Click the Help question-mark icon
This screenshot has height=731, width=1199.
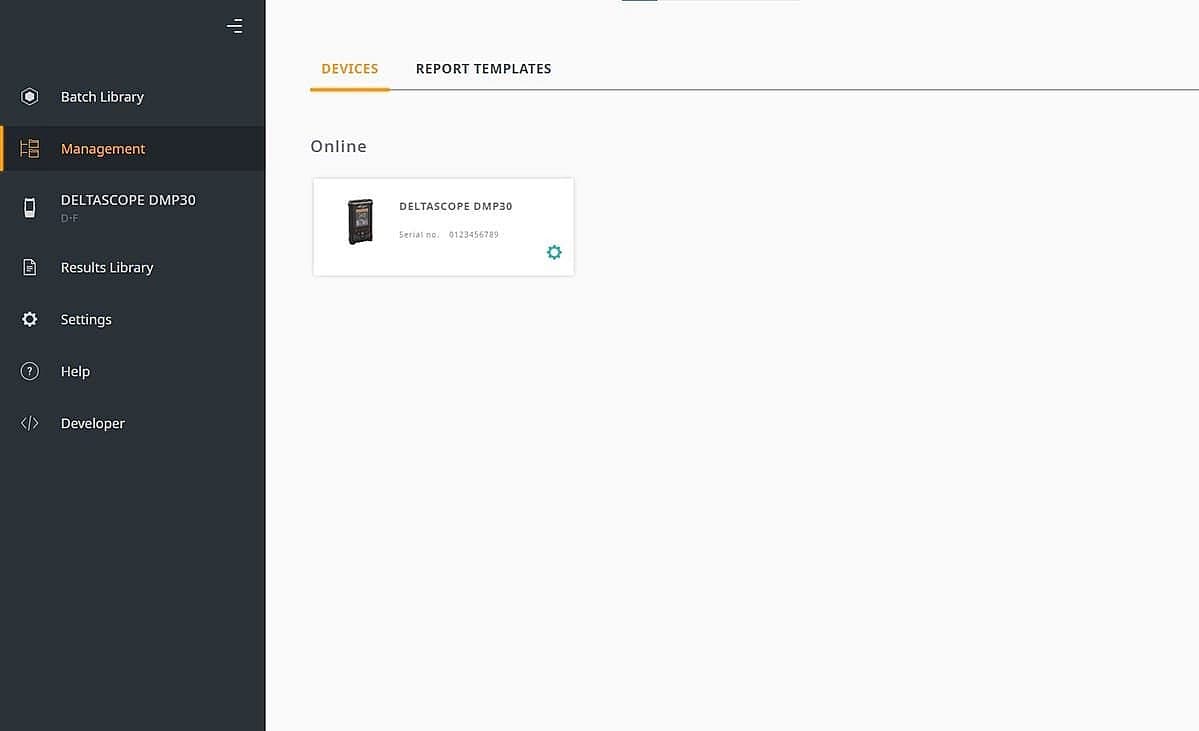[x=29, y=371]
